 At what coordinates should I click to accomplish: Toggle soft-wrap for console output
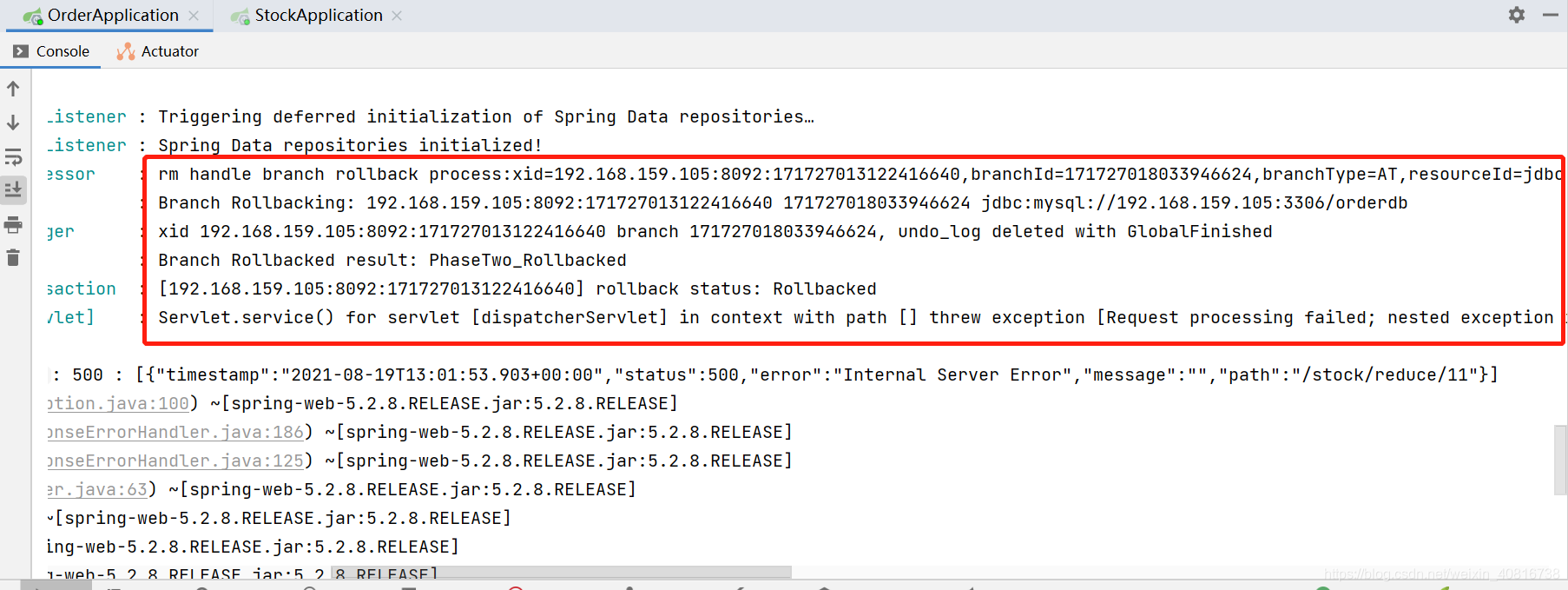click(x=13, y=156)
